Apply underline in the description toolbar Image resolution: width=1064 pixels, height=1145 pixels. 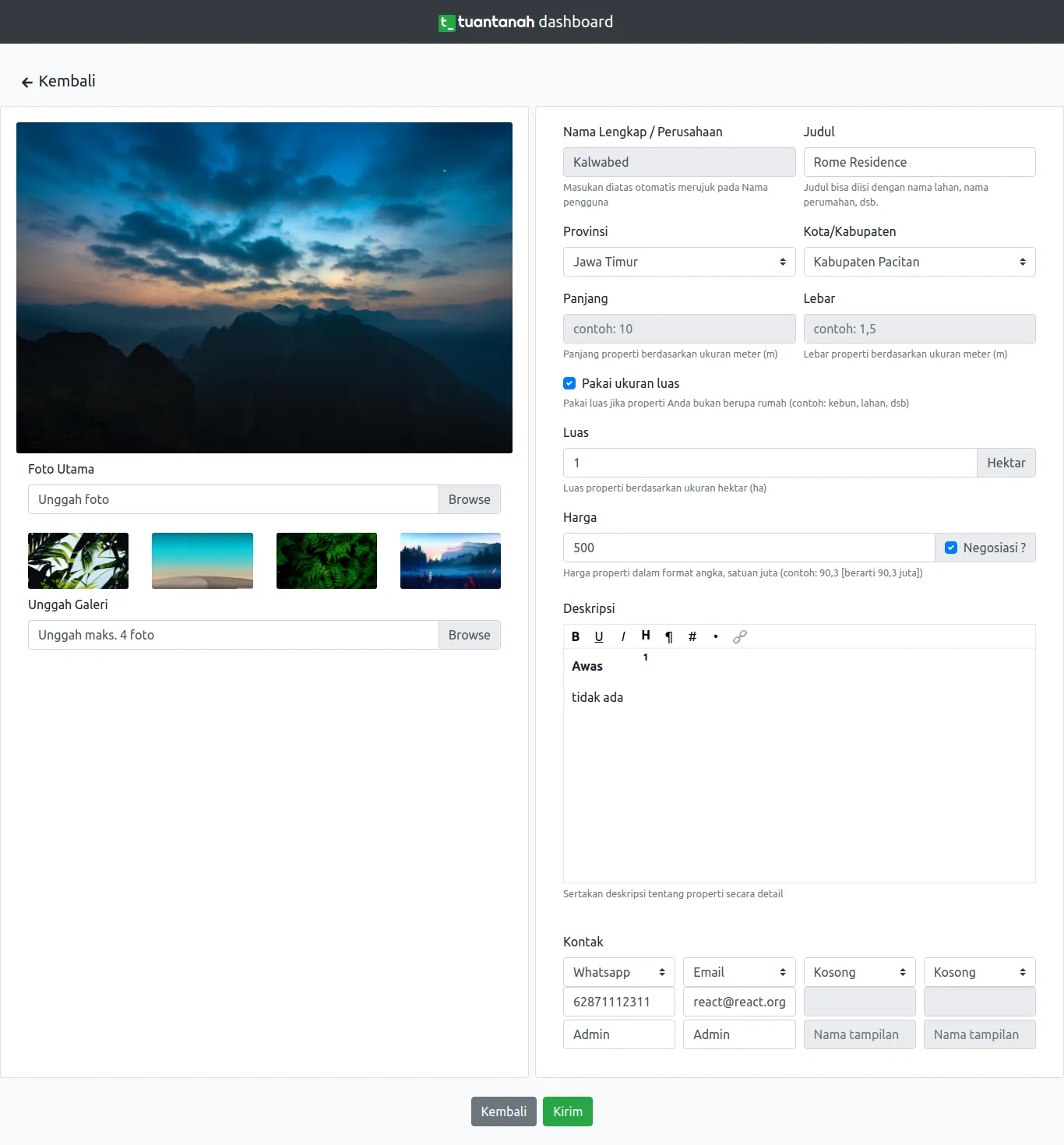[599, 636]
